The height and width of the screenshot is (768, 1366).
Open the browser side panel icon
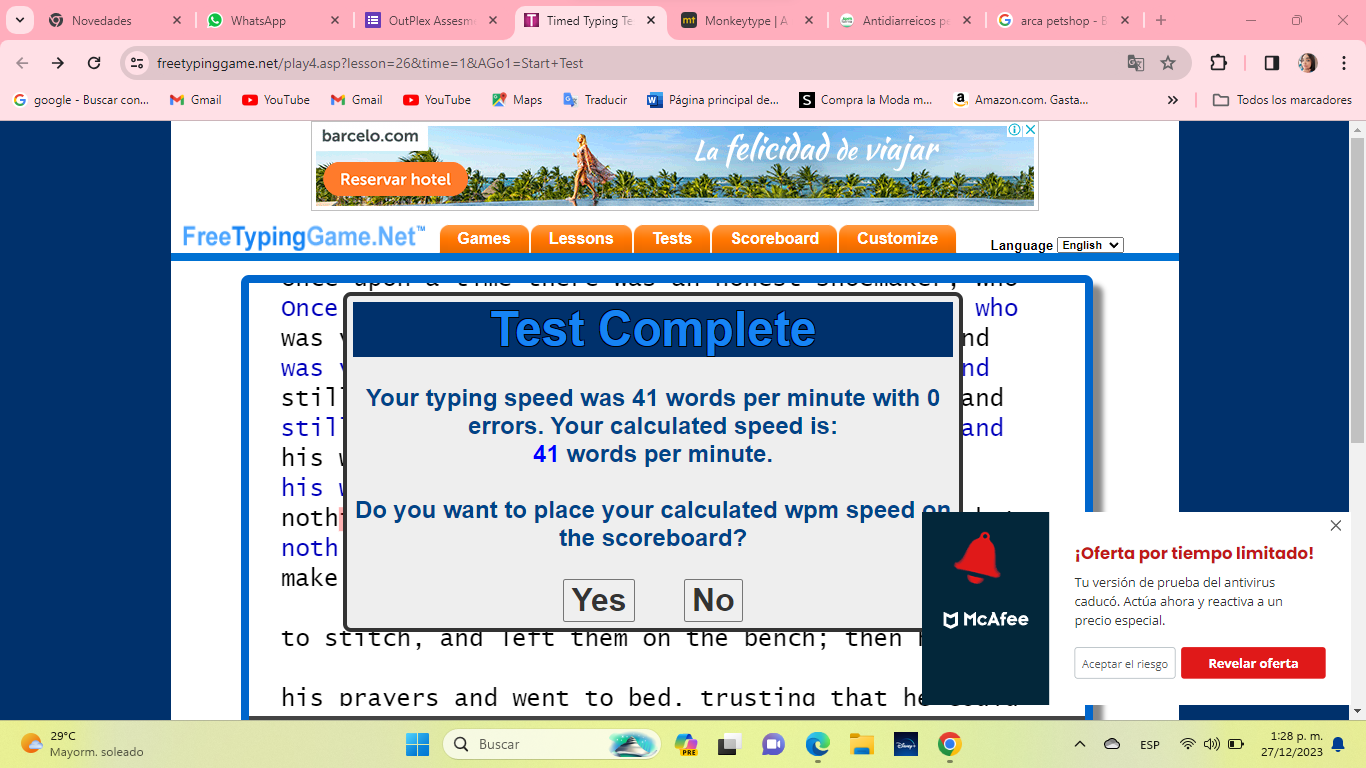(x=1272, y=63)
